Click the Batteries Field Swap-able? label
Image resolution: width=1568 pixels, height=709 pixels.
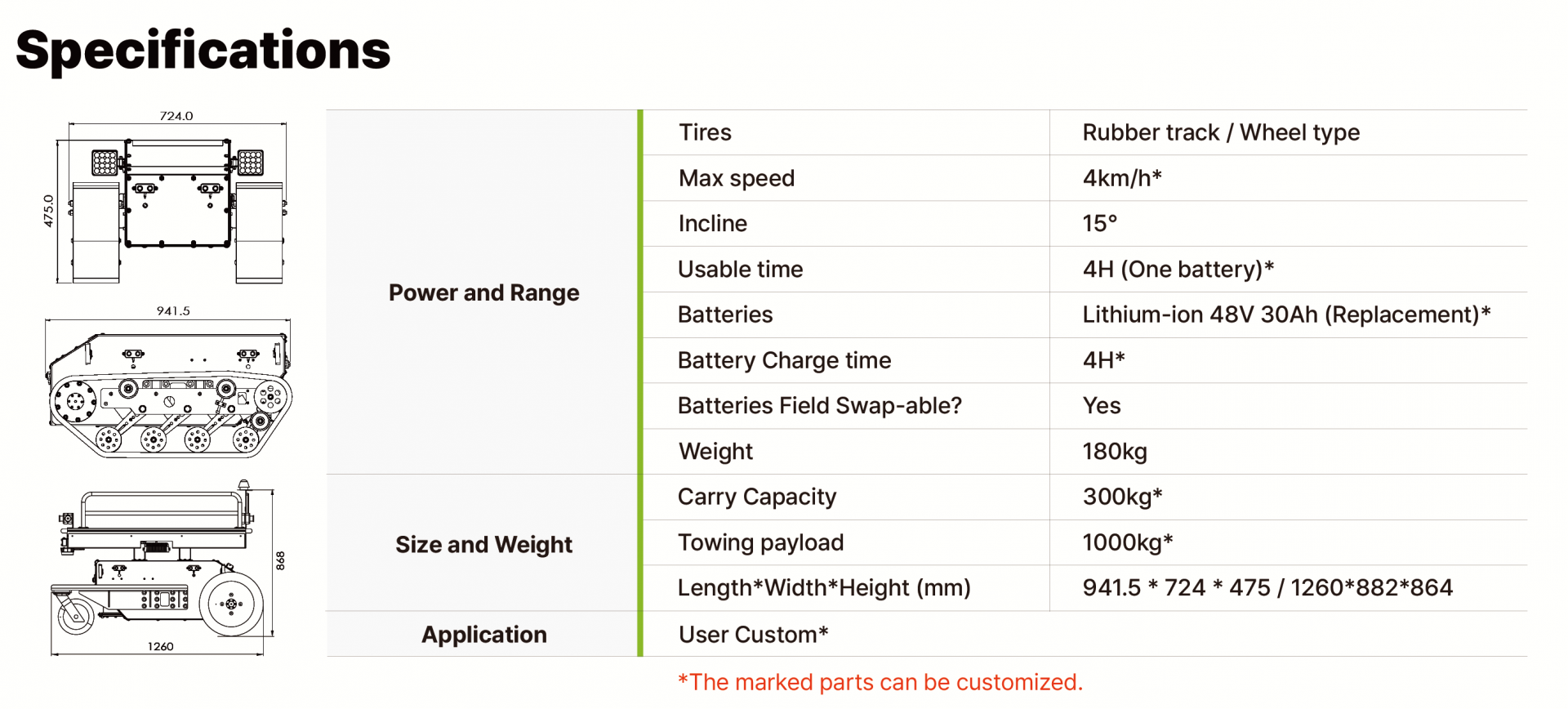point(819,406)
